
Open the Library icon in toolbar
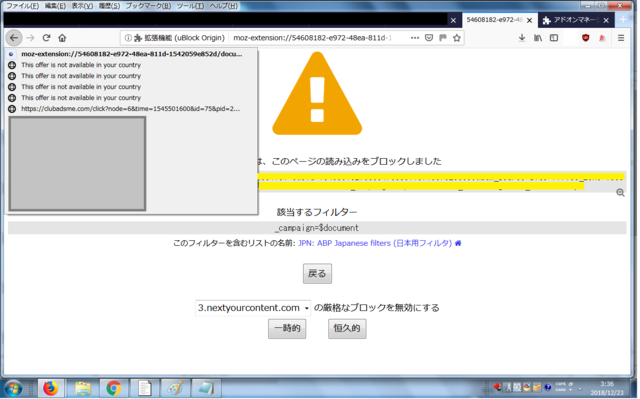pyautogui.click(x=538, y=38)
